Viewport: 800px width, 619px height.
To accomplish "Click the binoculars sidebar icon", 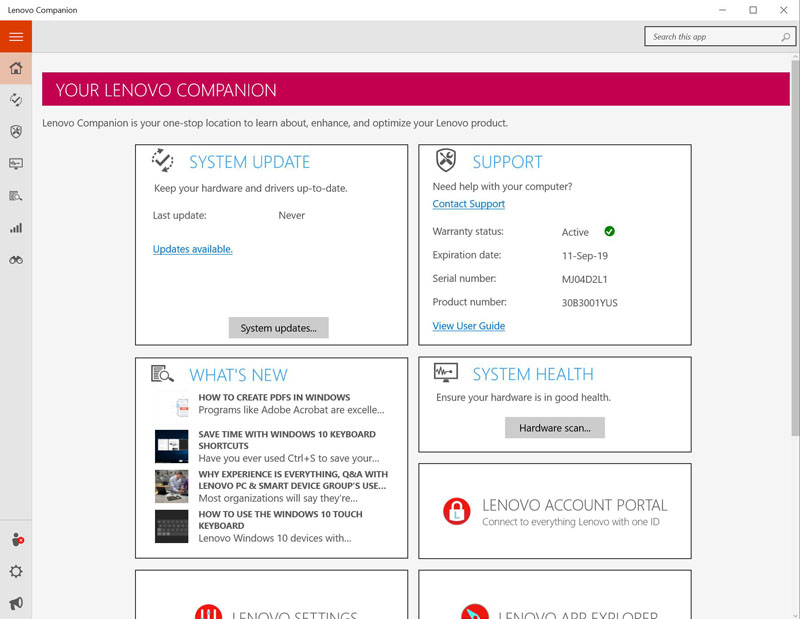I will pyautogui.click(x=16, y=260).
